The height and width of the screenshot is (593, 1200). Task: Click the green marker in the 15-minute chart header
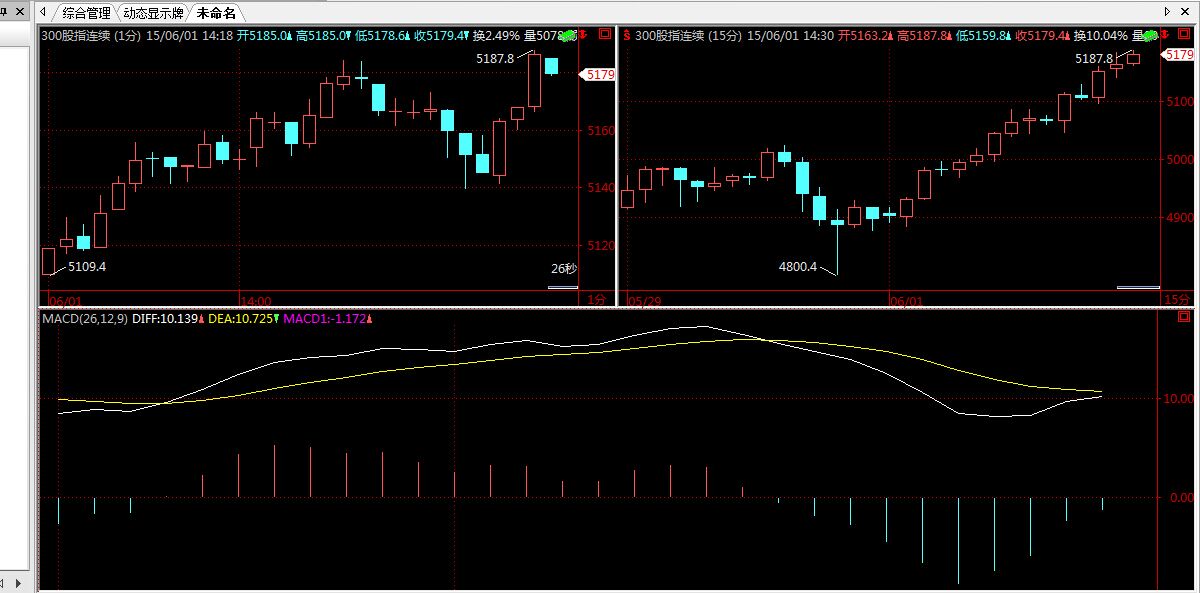point(1151,36)
